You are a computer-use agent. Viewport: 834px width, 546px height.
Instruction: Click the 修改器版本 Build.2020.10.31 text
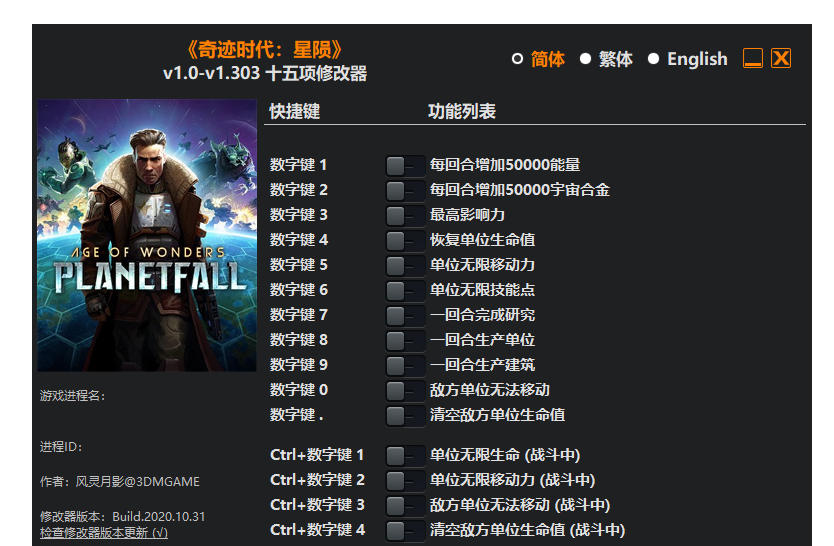click(x=122, y=517)
